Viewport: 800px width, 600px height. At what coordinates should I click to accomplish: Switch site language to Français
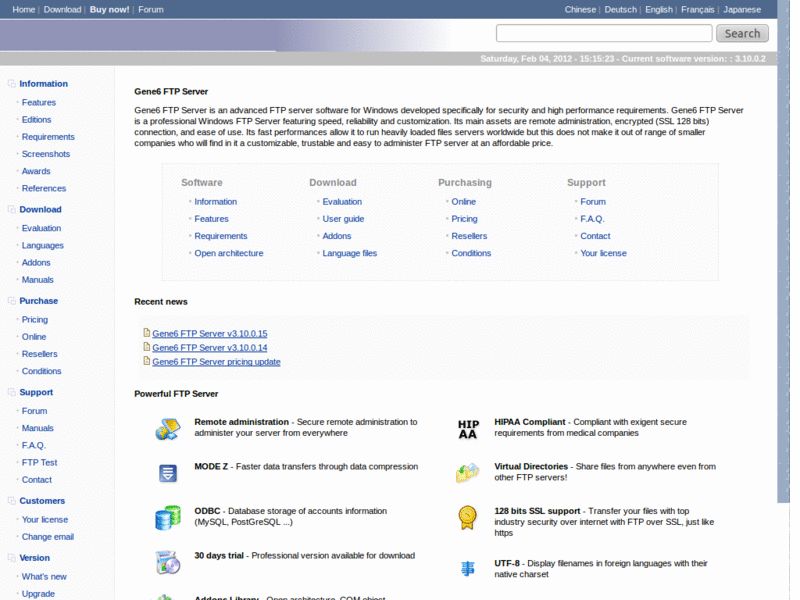pyautogui.click(x=697, y=9)
